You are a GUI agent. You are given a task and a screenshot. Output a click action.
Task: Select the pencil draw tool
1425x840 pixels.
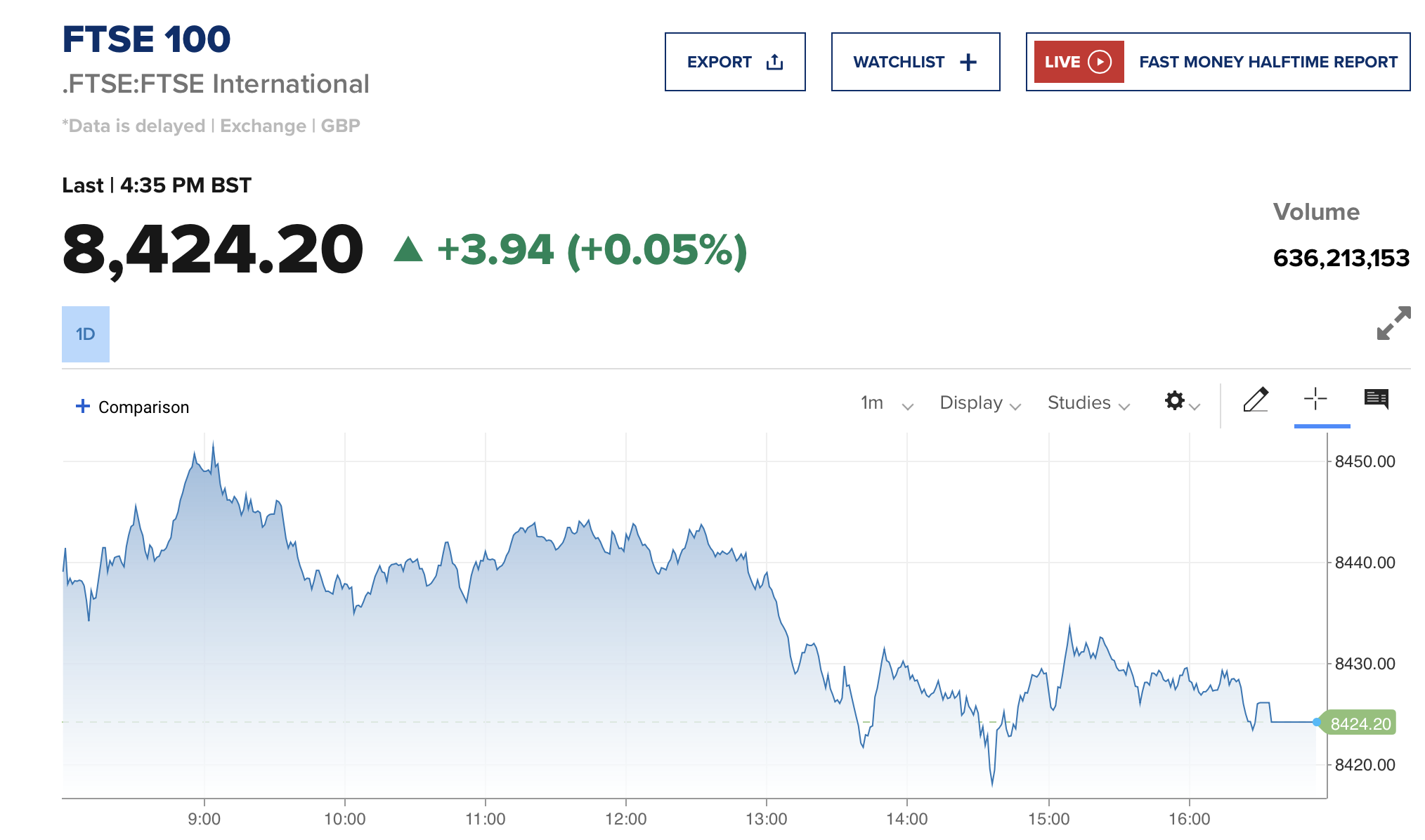coord(1256,400)
